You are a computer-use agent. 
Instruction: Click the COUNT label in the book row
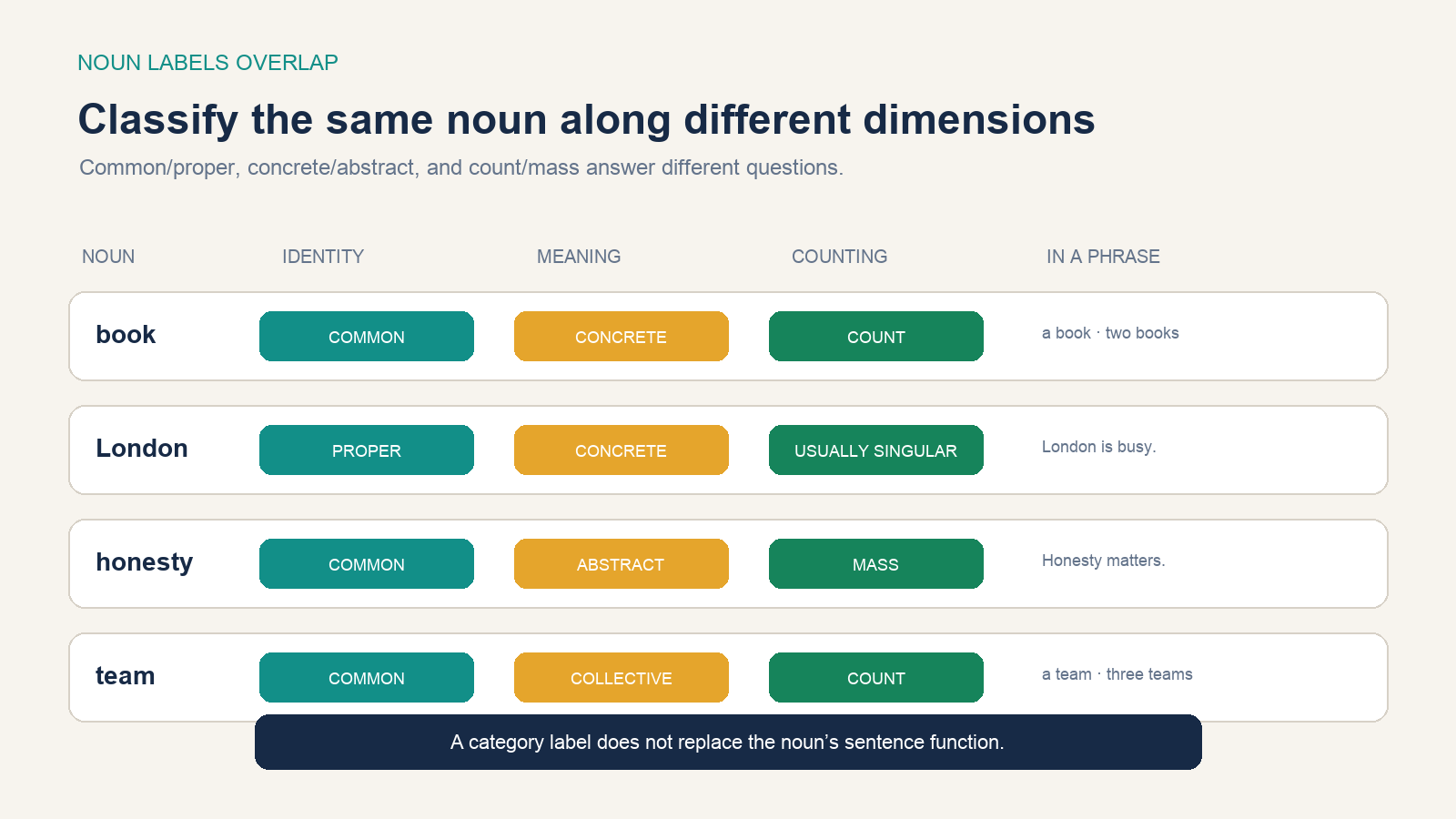[x=876, y=337]
